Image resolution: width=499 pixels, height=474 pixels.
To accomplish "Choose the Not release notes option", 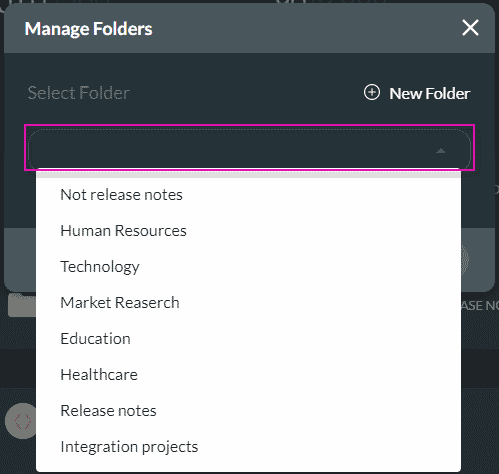I will (121, 195).
